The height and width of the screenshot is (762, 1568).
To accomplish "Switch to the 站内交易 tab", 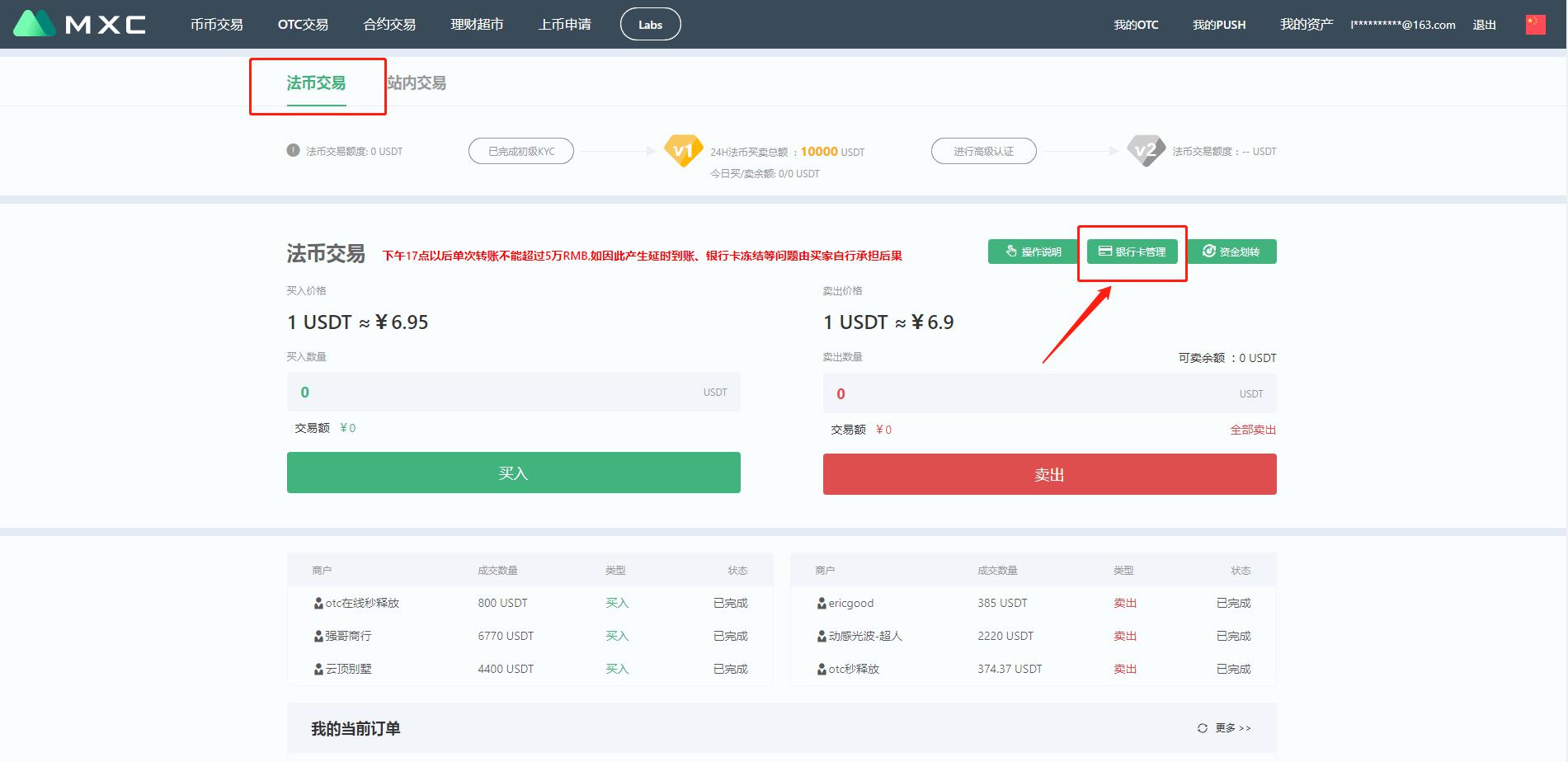I will click(417, 83).
